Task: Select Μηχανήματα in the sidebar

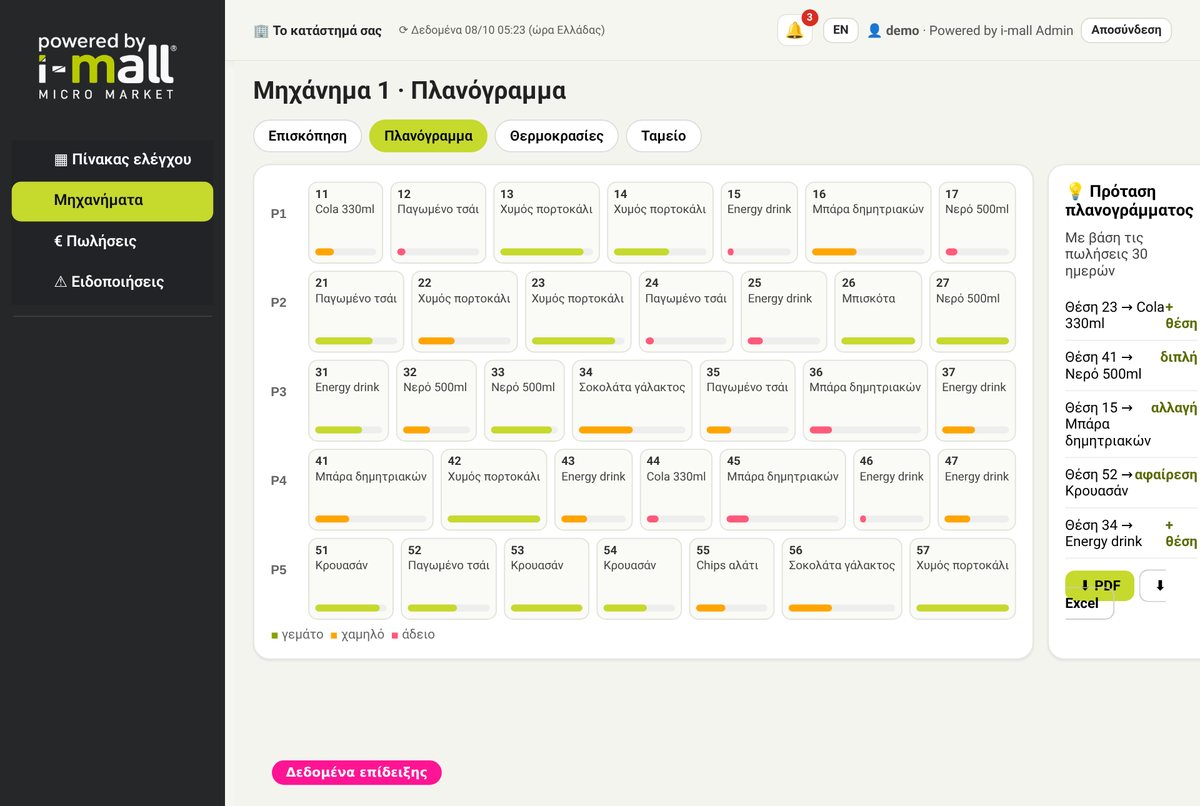Action: pyautogui.click(x=112, y=201)
